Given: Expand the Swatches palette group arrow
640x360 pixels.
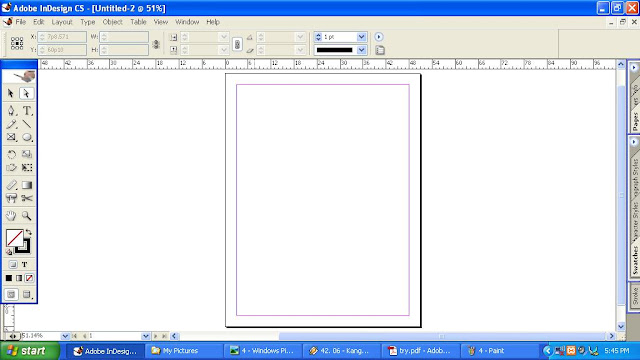Looking at the screenshot, I should (x=634, y=142).
